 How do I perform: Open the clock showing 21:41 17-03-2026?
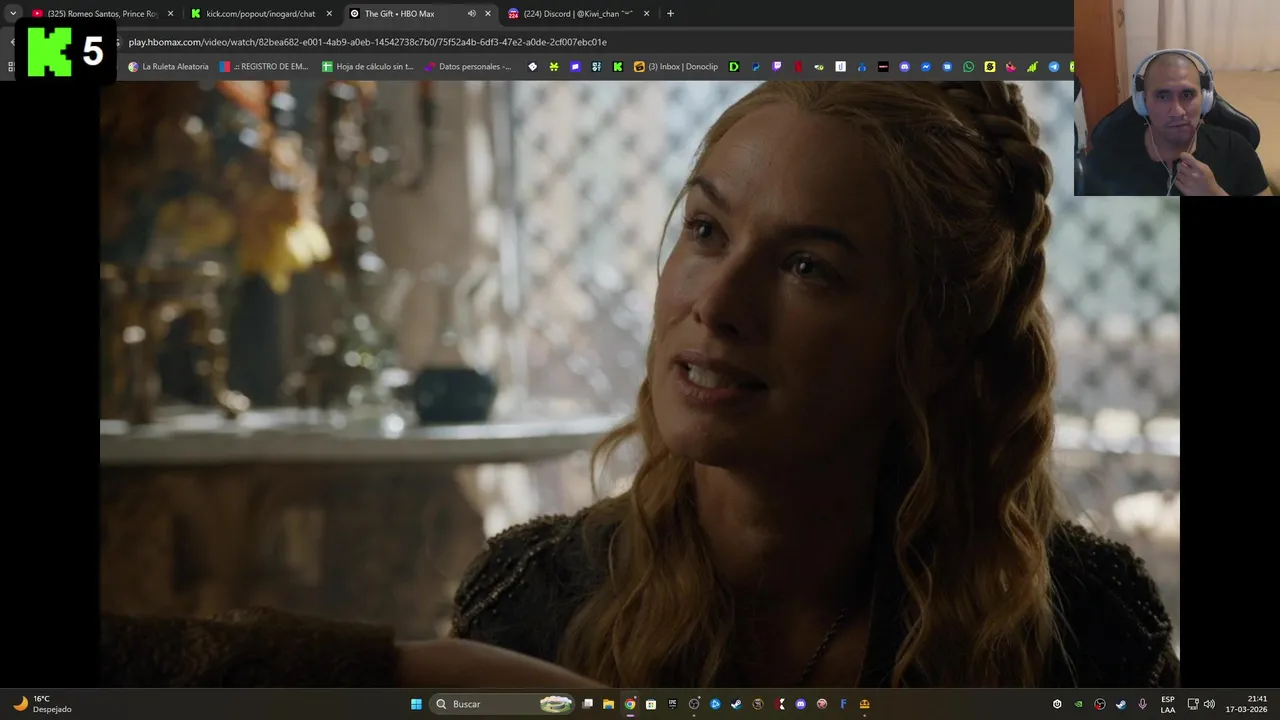1247,704
